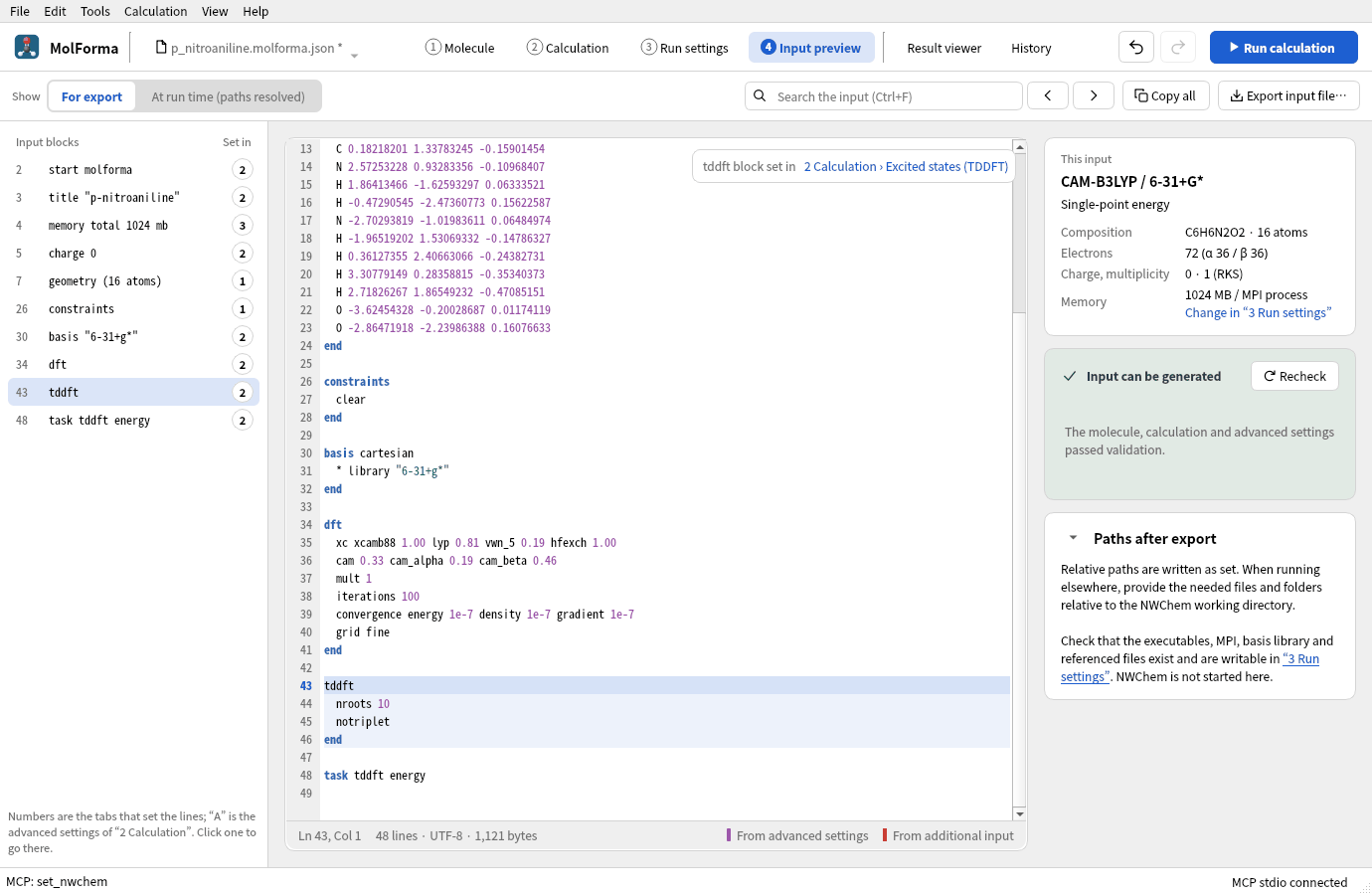This screenshot has width=1372, height=895.
Task: Select the tddft block in Input blocks list
Action: (133, 393)
